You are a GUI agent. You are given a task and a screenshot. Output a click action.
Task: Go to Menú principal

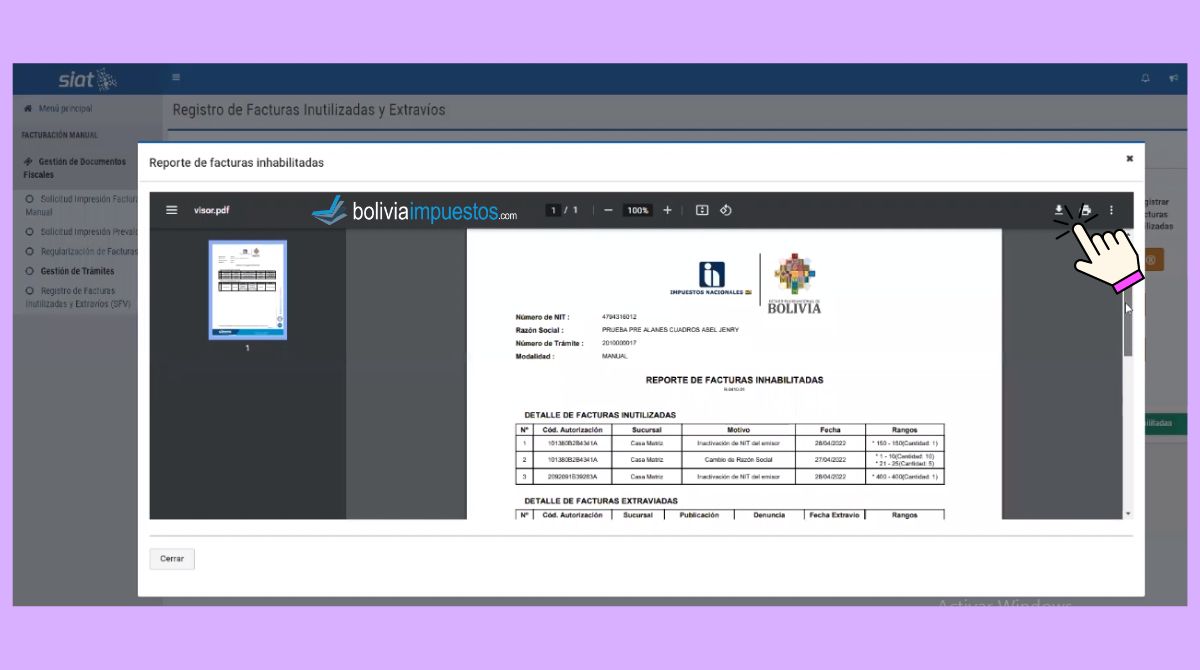coord(65,108)
